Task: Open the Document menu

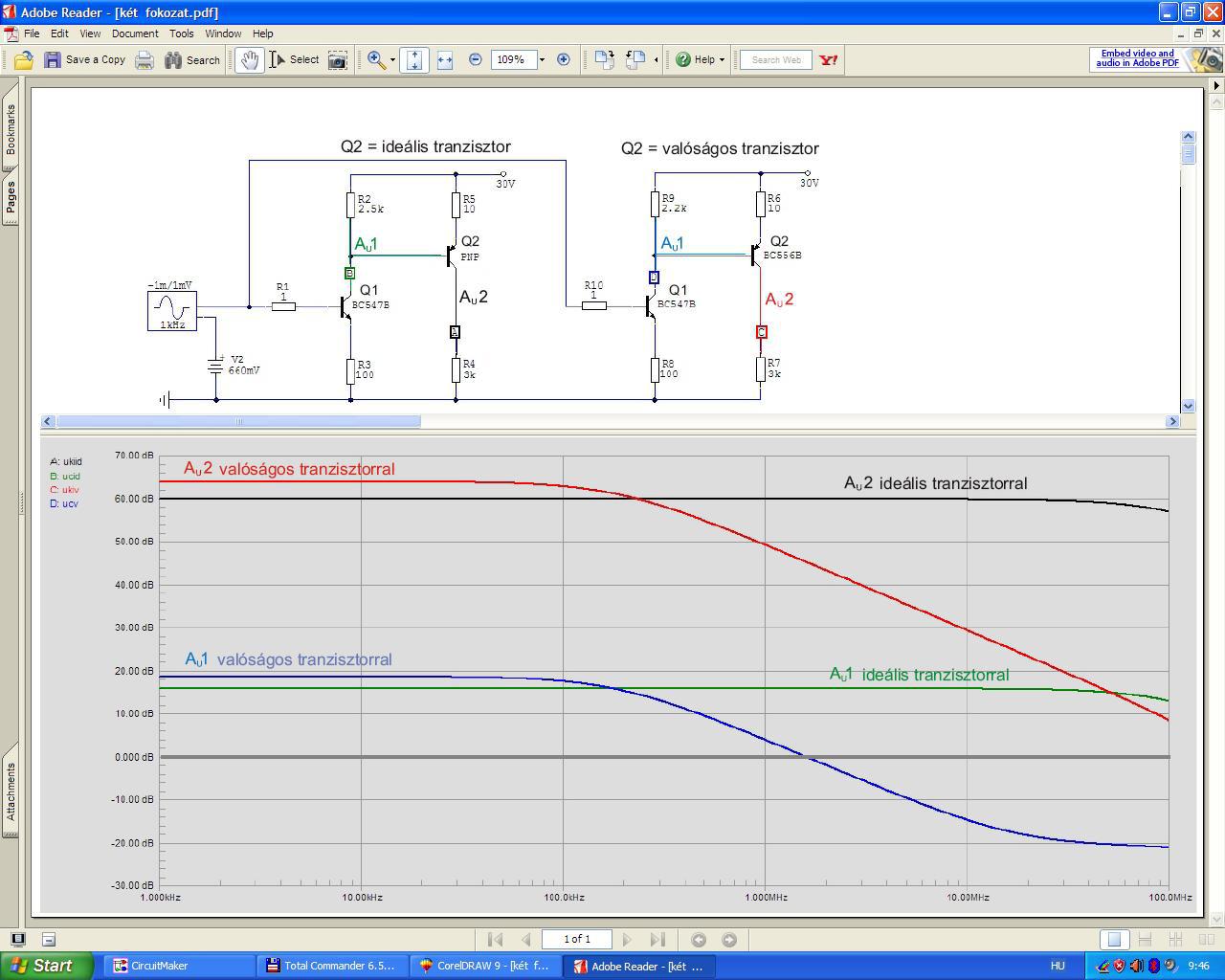Action: coord(135,33)
